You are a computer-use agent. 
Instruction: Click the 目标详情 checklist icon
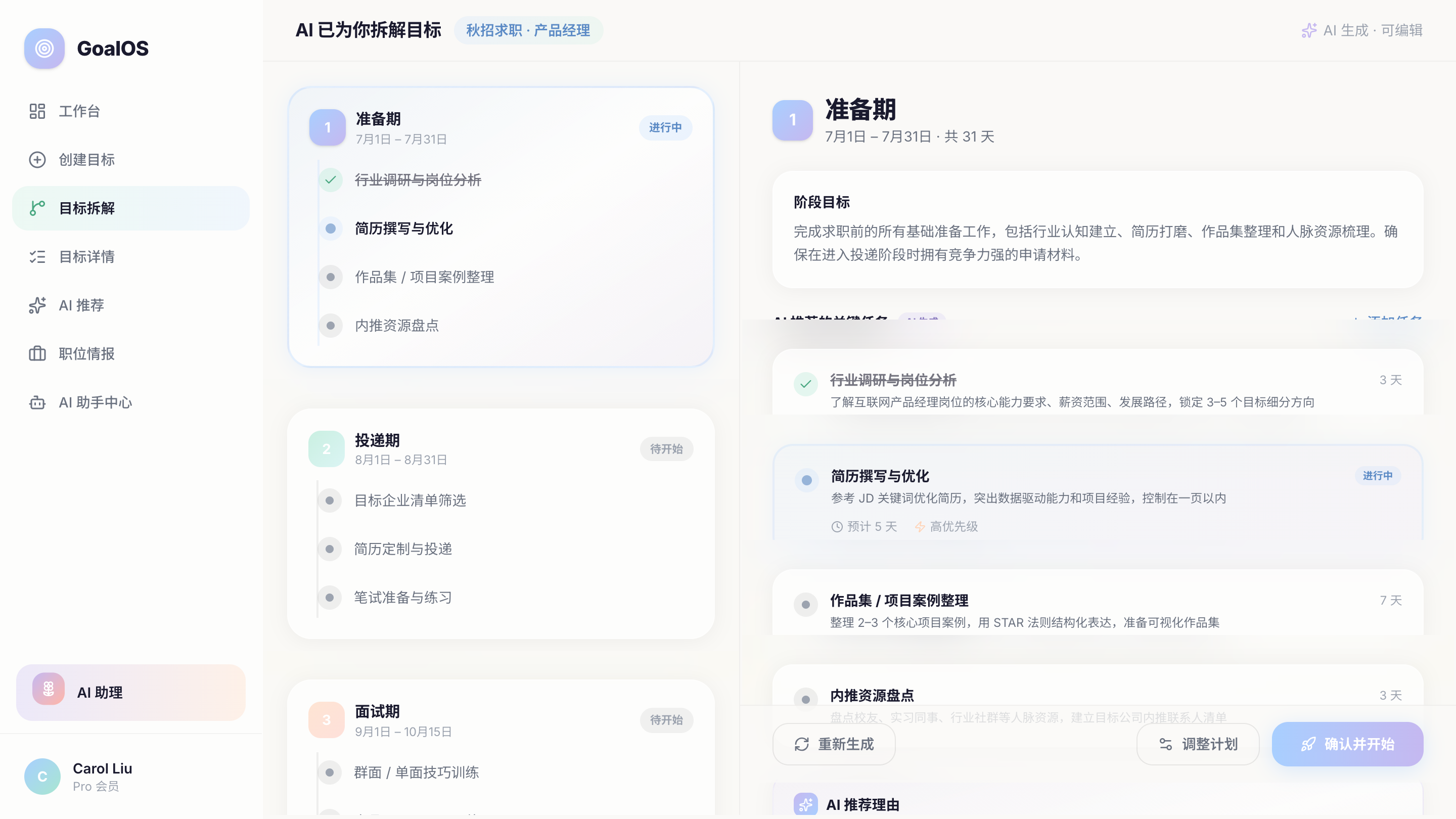point(37,257)
